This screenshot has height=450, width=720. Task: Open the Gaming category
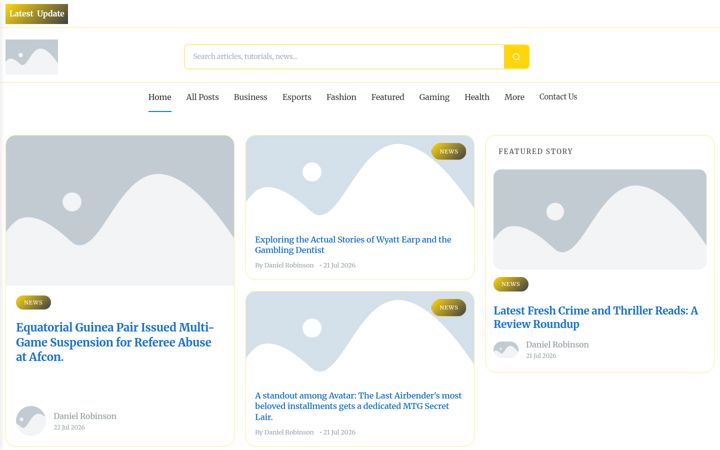[434, 97]
